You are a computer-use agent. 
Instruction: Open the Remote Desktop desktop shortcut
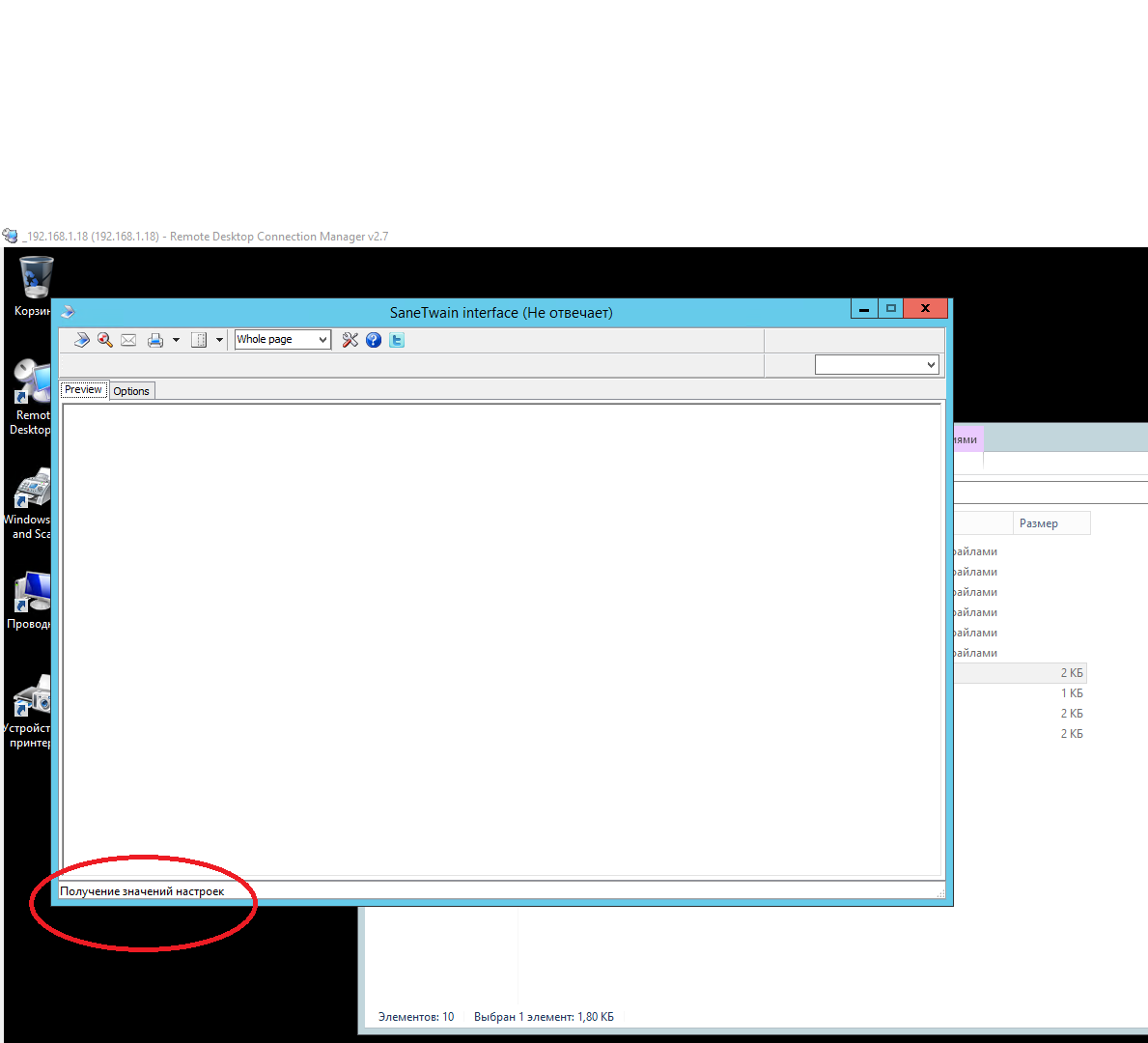(32, 386)
